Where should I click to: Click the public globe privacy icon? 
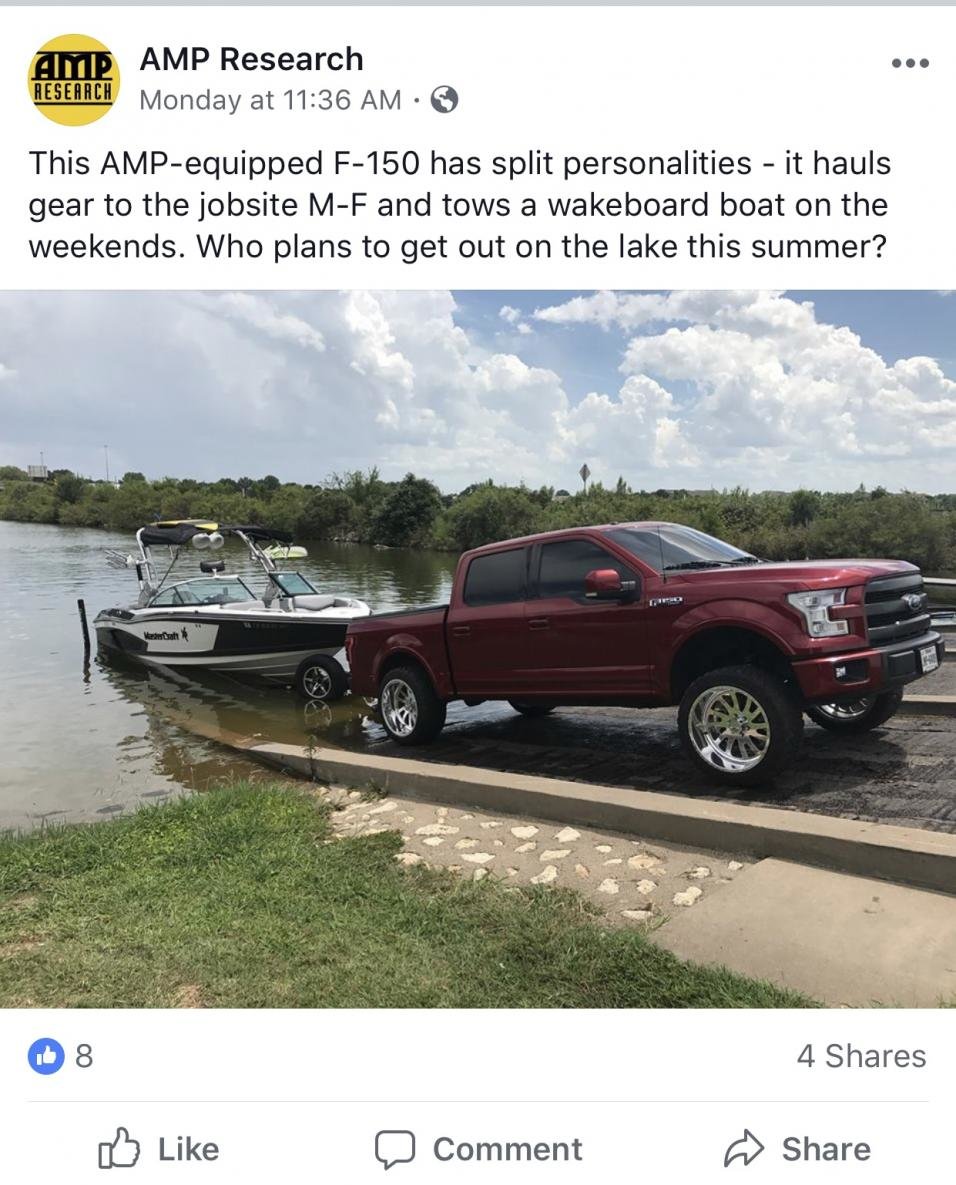pos(444,99)
